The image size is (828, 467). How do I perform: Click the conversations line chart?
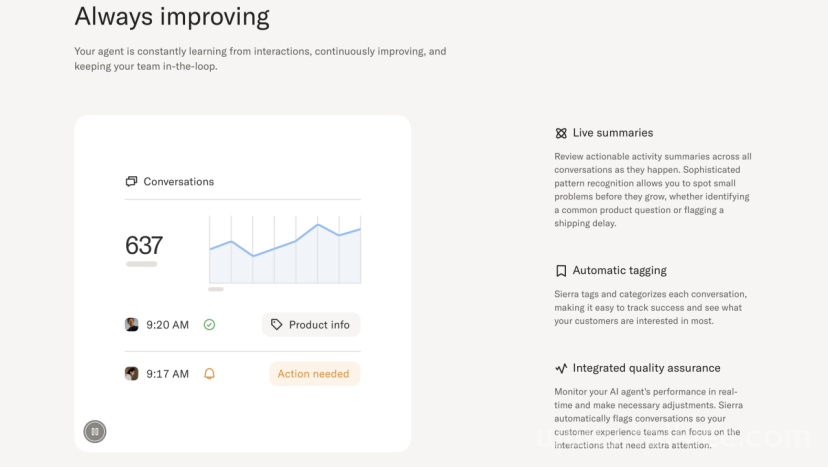point(285,249)
